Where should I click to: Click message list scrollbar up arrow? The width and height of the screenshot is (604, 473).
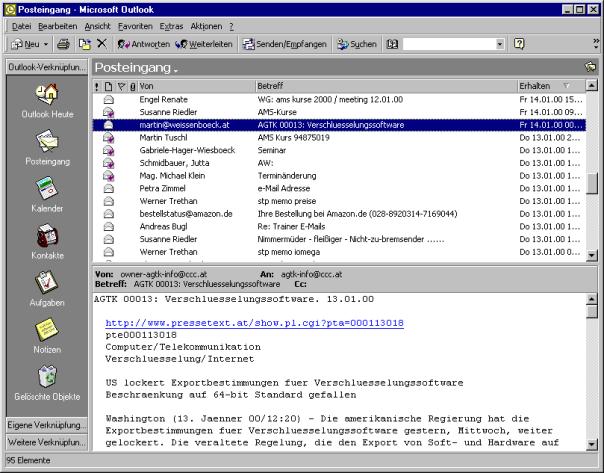(591, 85)
